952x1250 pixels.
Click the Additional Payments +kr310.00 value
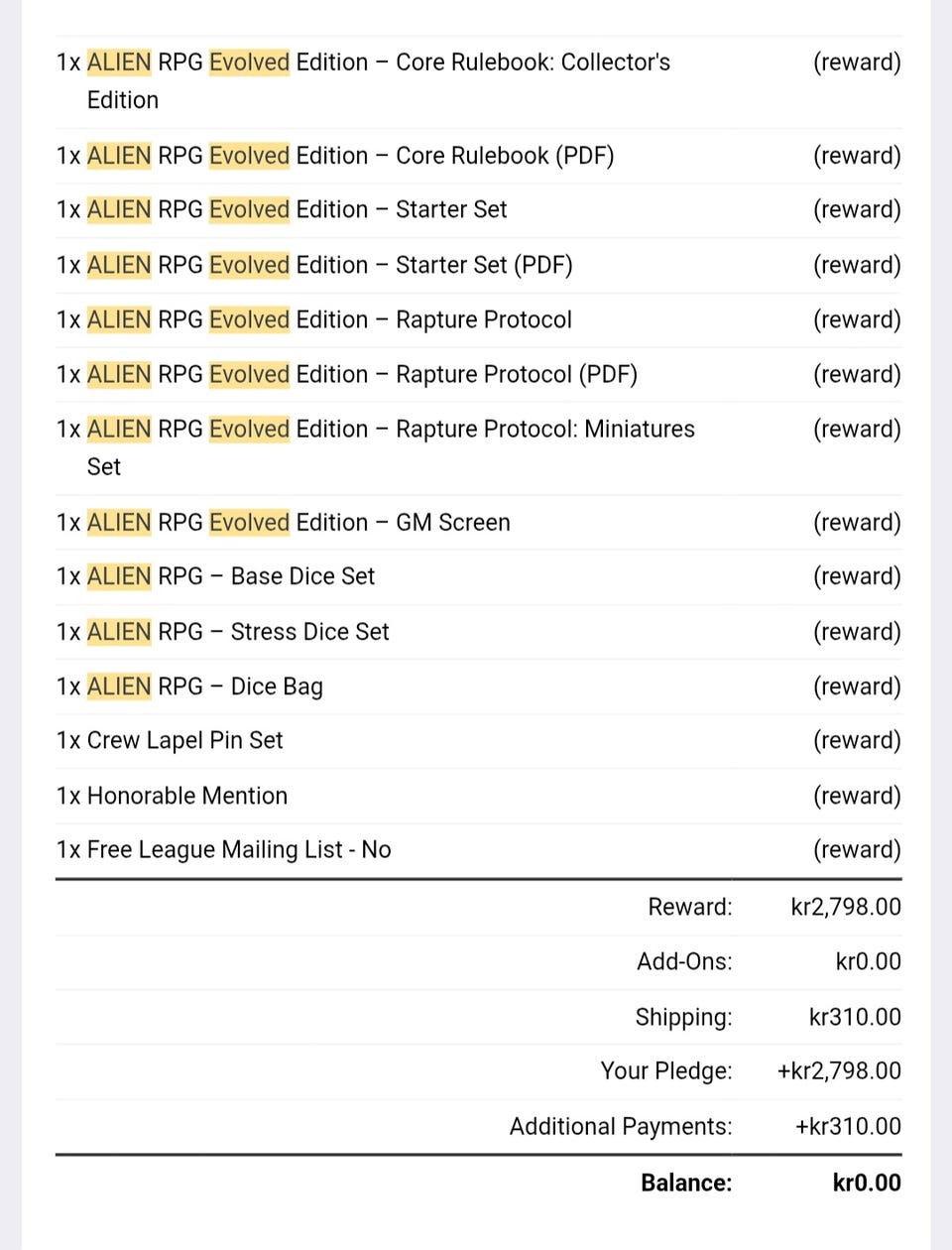848,1126
